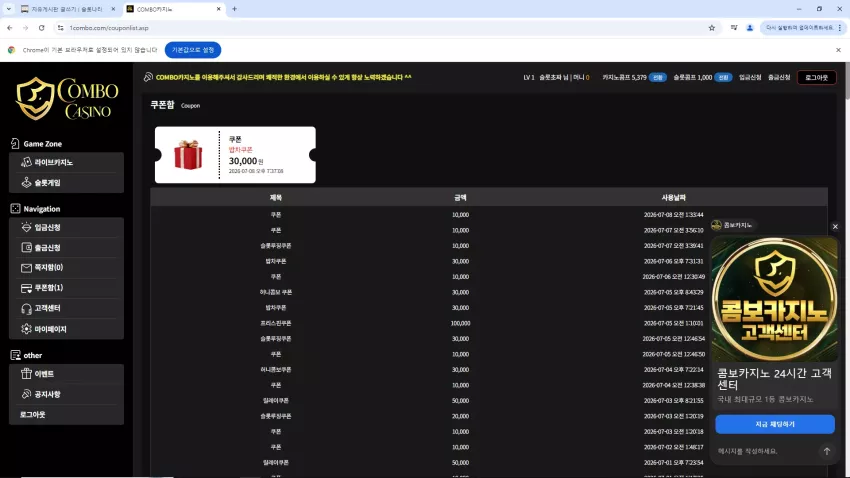Click the Combo Casino logo

click(67, 98)
